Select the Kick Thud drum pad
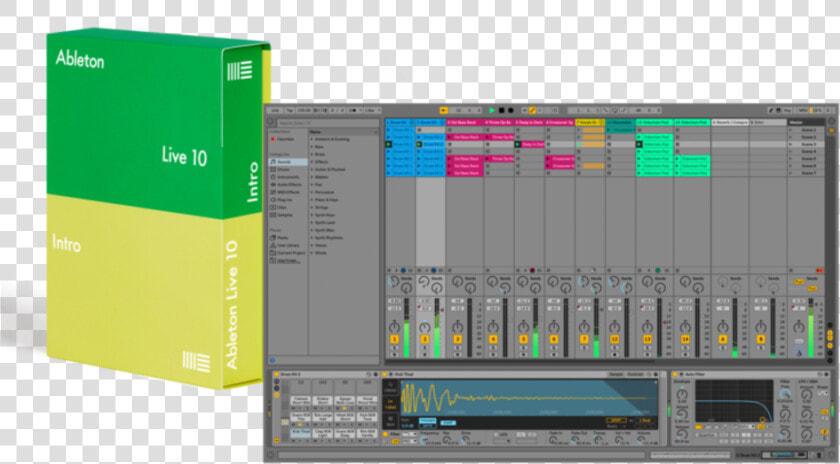 (x=301, y=432)
